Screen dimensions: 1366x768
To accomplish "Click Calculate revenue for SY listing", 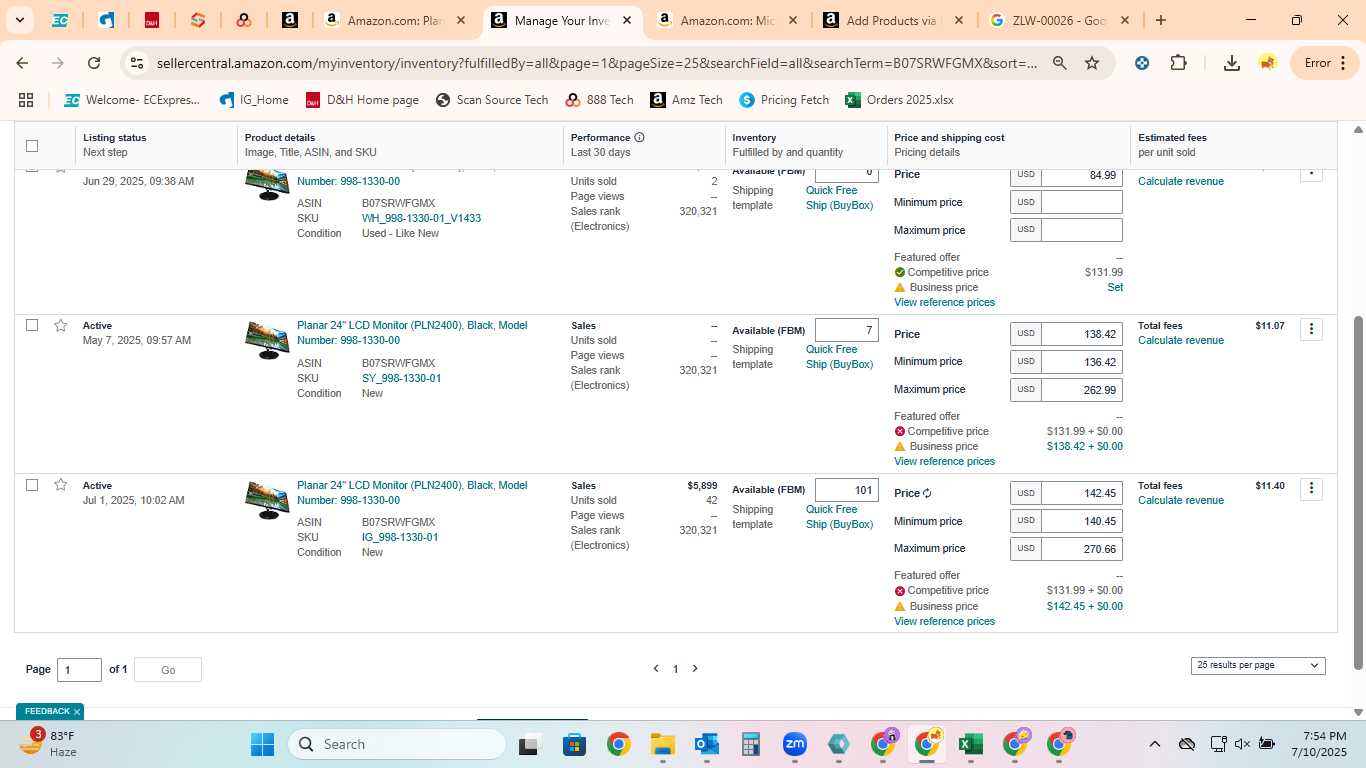I will (x=1181, y=340).
